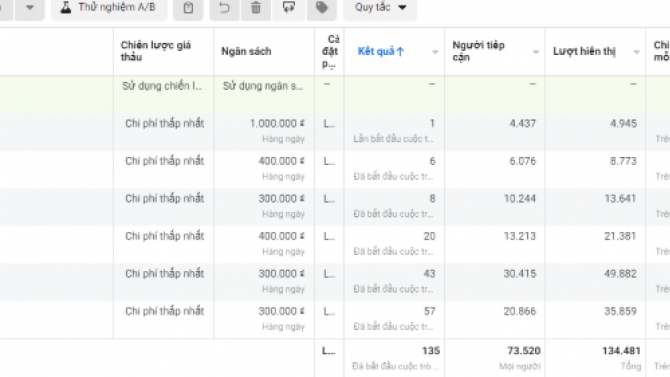670x377 pixels.
Task: Click the result value 6 cell
Action: [432, 161]
